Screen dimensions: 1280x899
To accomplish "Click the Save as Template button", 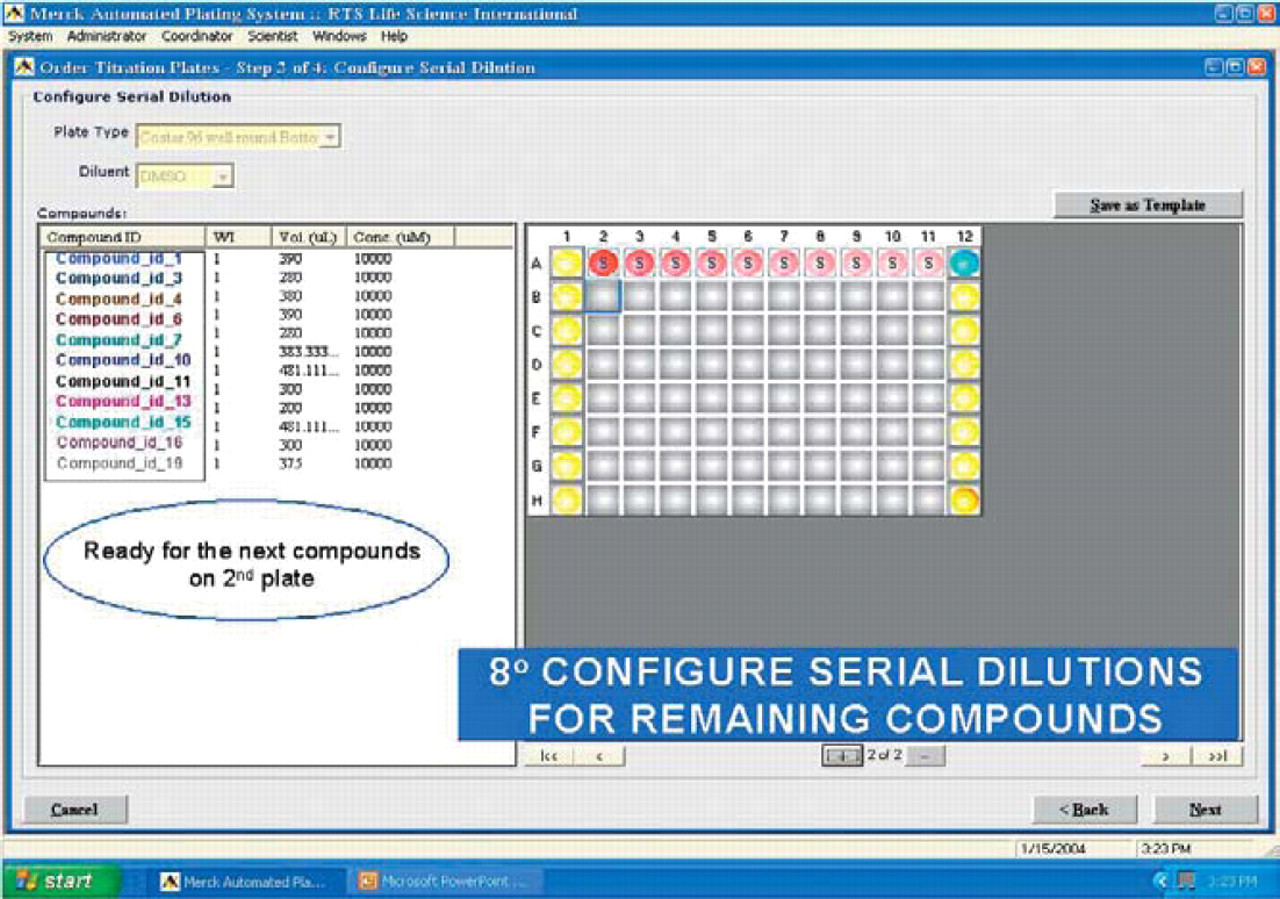I will (1148, 205).
